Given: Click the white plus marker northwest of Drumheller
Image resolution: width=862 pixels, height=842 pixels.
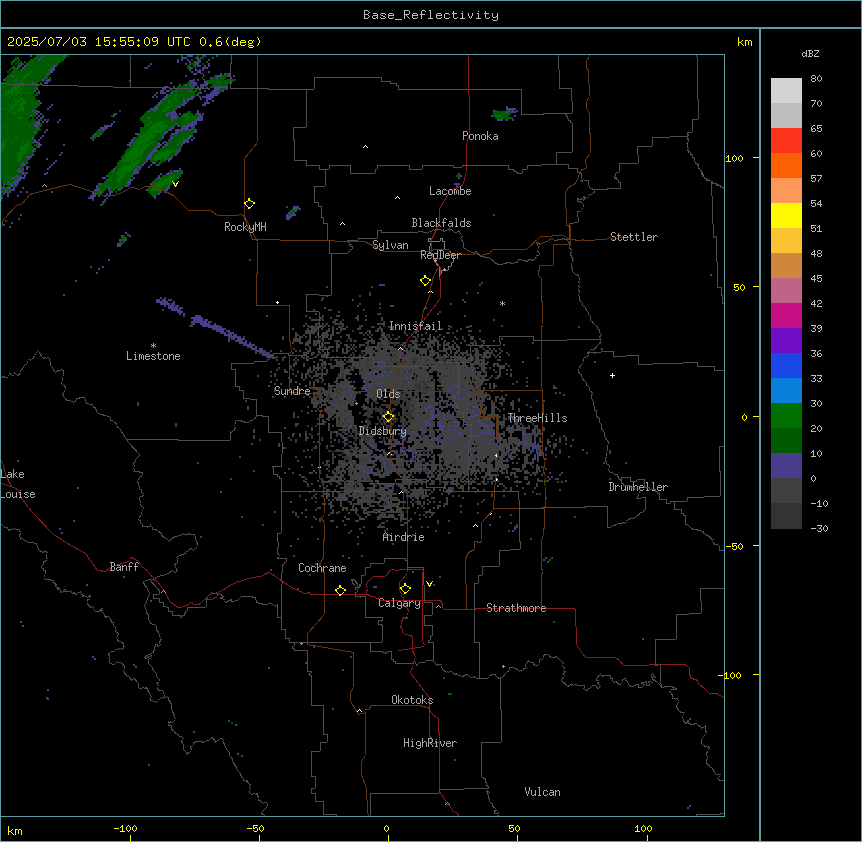Looking at the screenshot, I should pyautogui.click(x=612, y=375).
